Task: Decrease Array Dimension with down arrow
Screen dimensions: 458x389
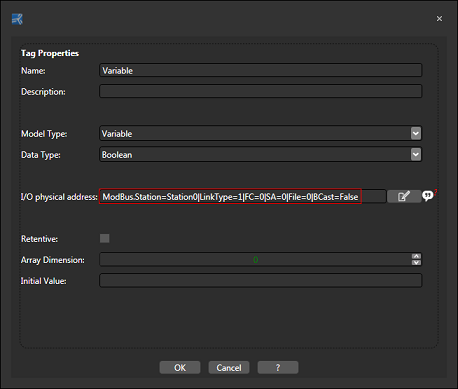Action: (x=416, y=262)
